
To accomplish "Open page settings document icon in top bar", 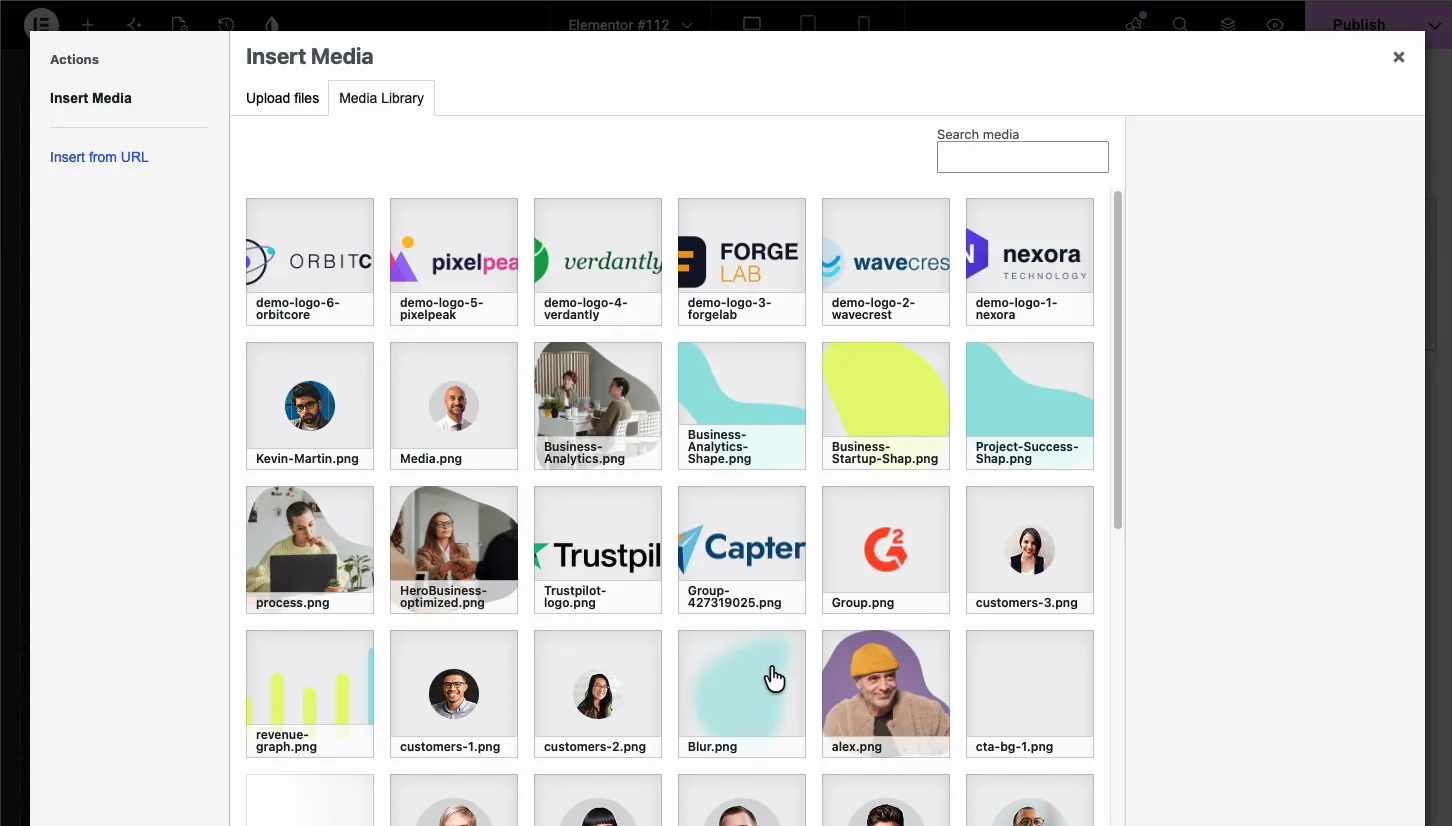I will (x=179, y=25).
